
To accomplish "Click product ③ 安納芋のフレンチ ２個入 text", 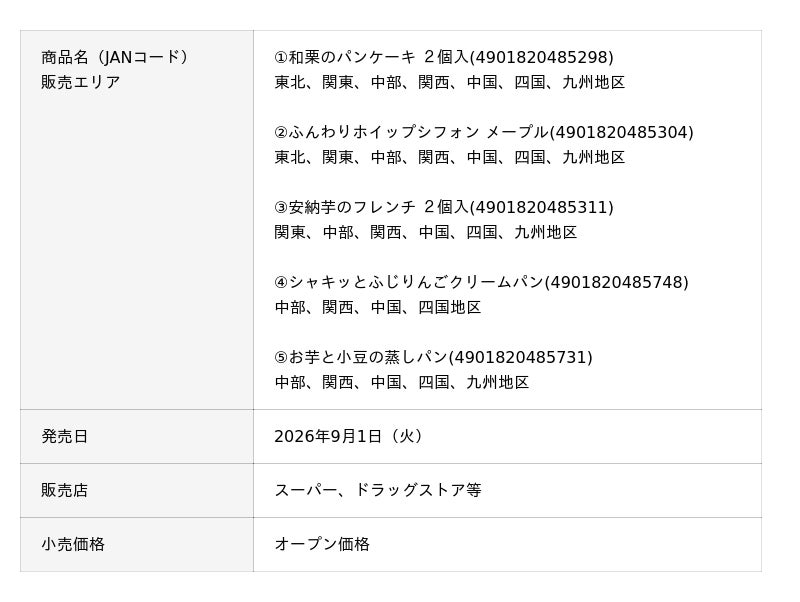I will point(371,207).
